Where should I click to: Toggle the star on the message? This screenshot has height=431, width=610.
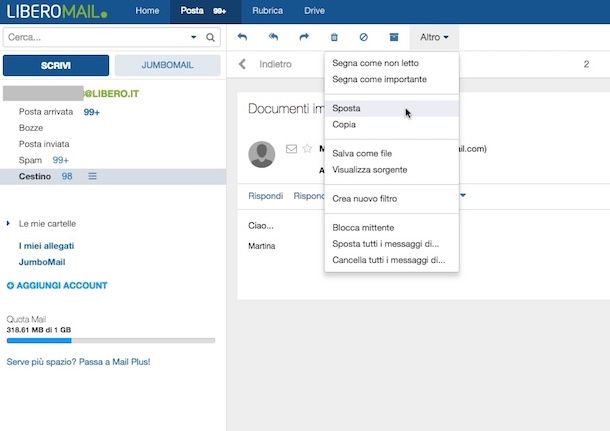click(x=307, y=149)
